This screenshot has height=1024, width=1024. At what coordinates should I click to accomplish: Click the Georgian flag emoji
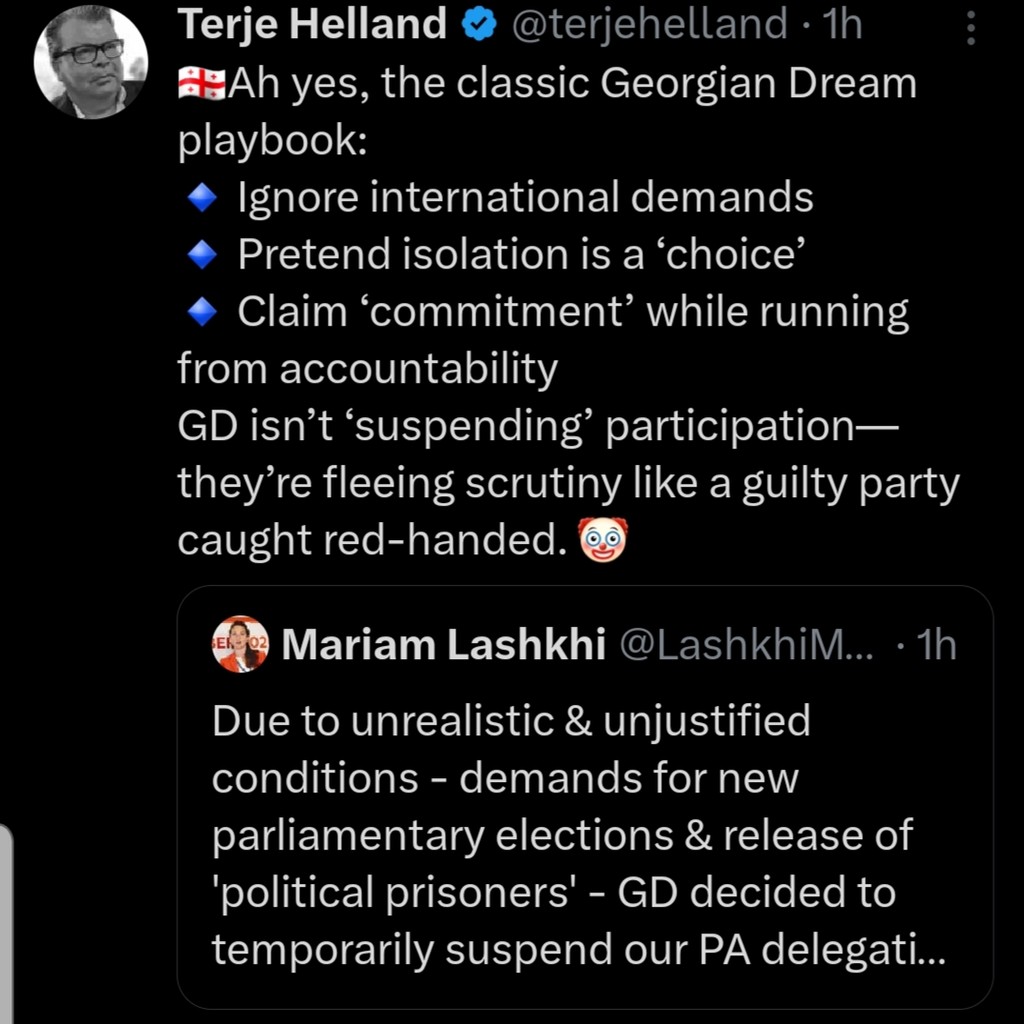click(x=202, y=84)
